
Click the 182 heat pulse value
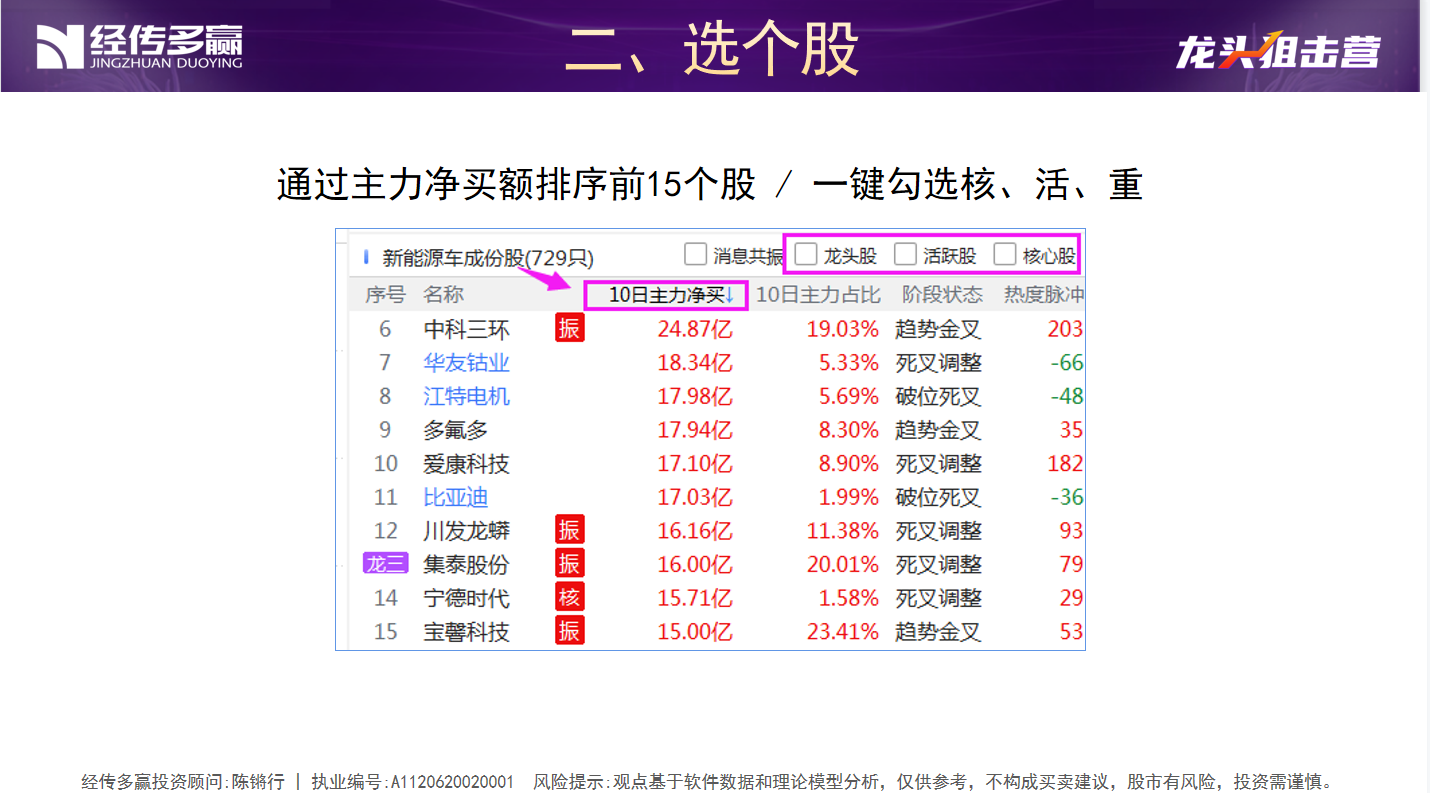[x=1065, y=464]
